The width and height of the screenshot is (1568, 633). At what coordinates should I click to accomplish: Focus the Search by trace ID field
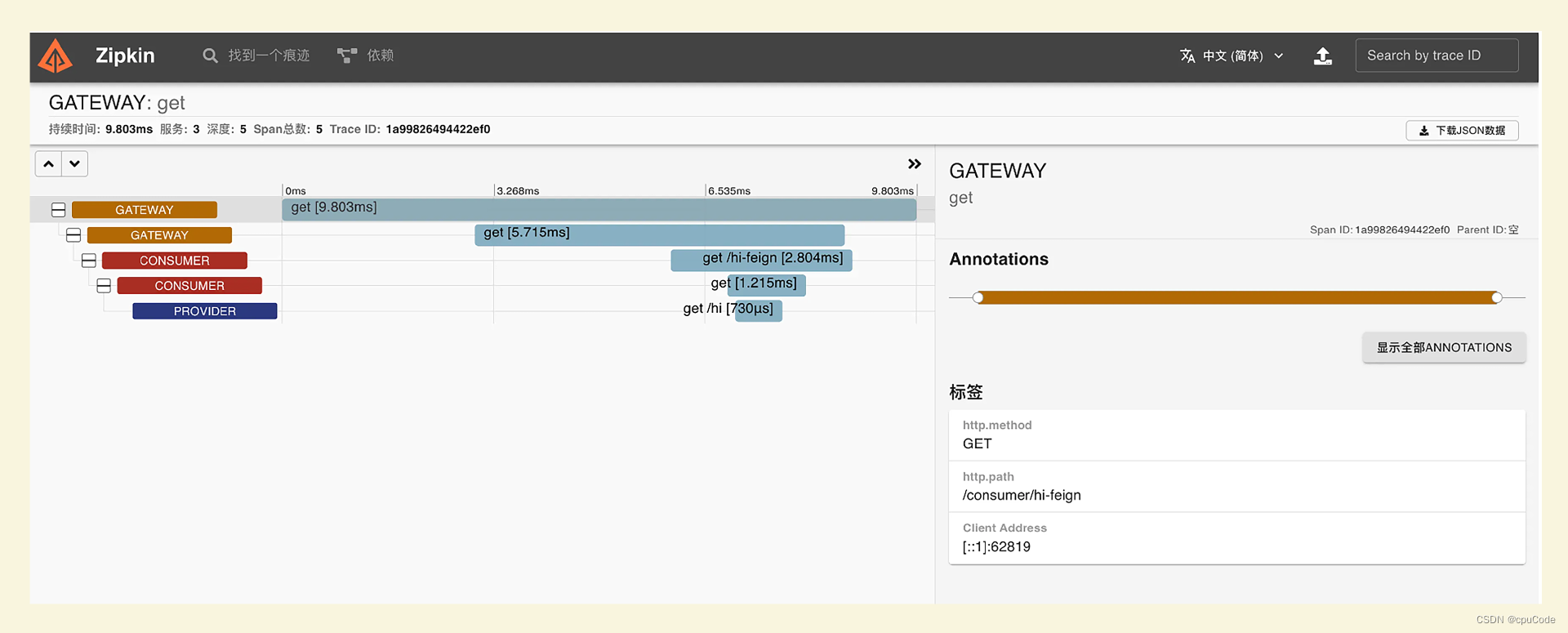click(1437, 56)
